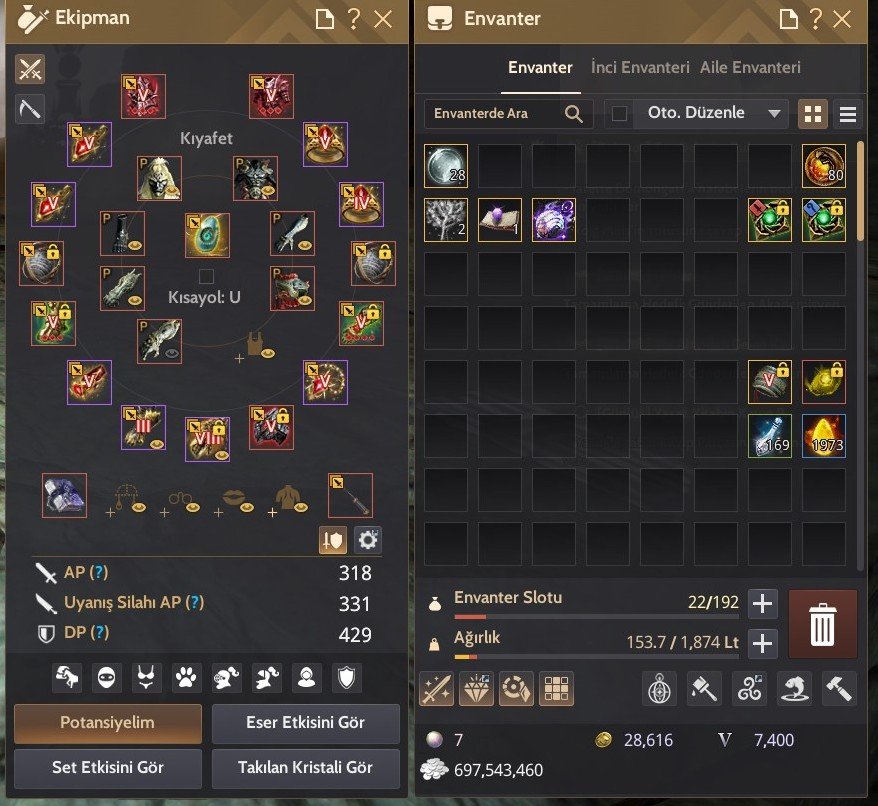Switch to list view of inventory
Viewport: 878px width, 806px height.
pos(848,114)
